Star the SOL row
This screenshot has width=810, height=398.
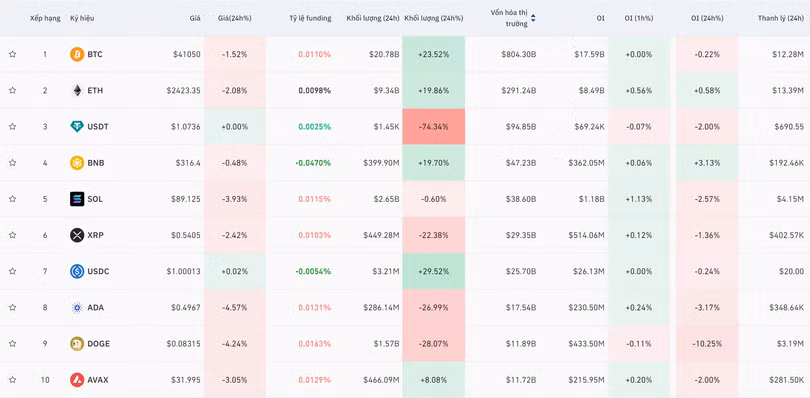(12, 199)
